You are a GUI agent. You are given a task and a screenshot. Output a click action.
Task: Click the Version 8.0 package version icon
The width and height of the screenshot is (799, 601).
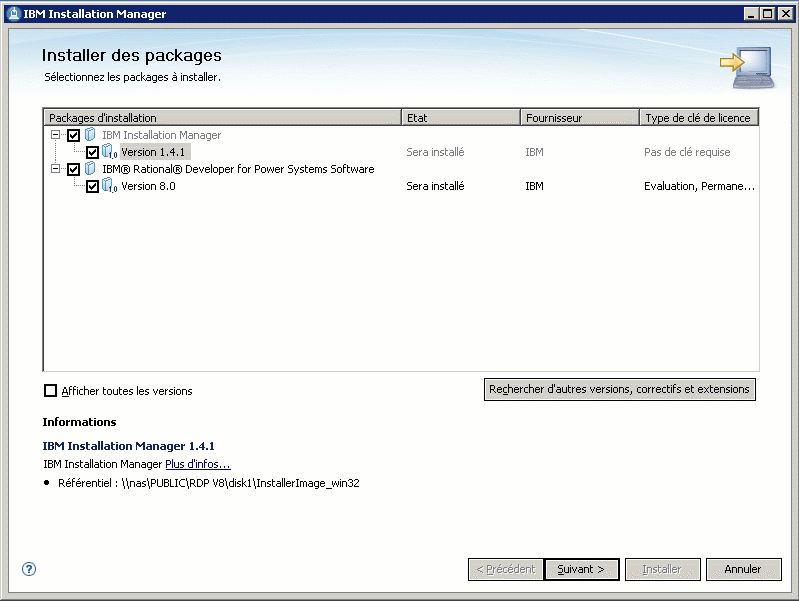point(110,186)
